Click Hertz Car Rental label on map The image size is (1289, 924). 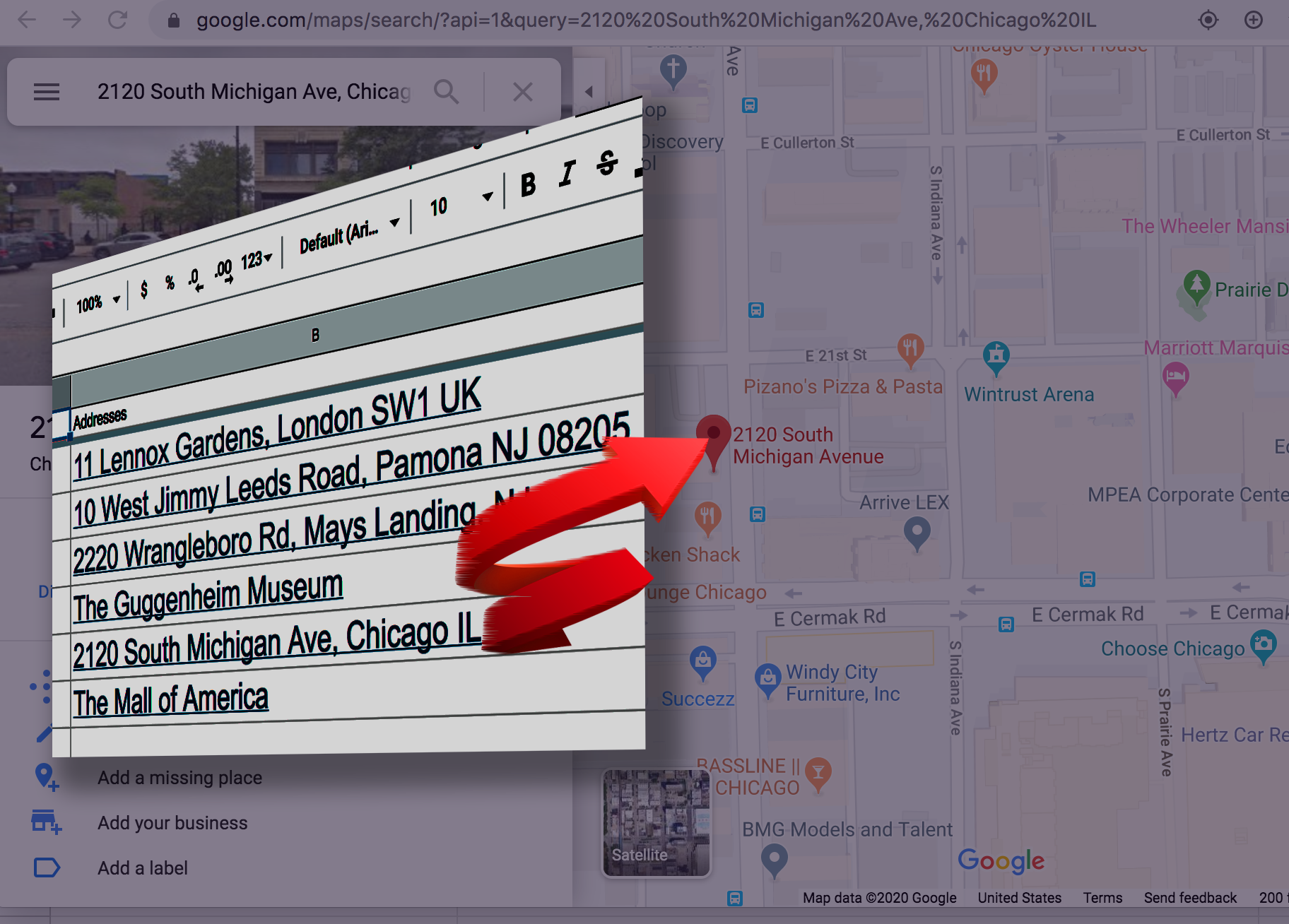pos(1235,735)
